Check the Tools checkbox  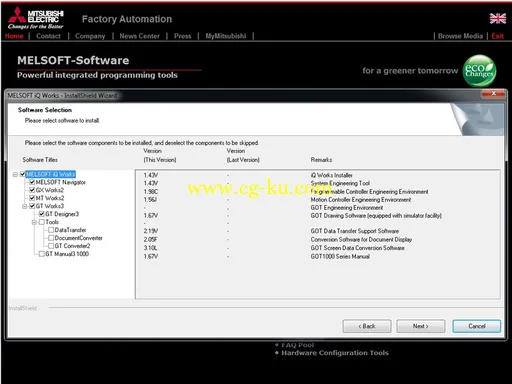42,222
